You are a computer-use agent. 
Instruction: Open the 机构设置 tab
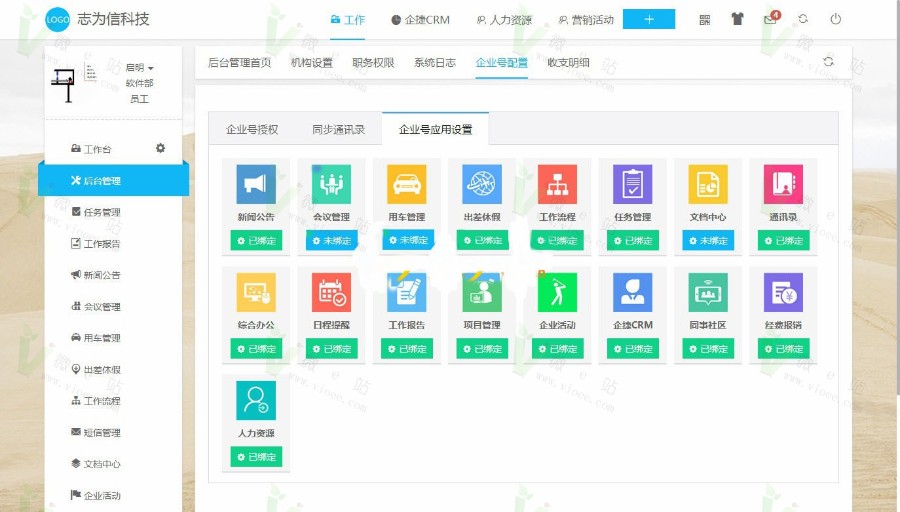312,63
